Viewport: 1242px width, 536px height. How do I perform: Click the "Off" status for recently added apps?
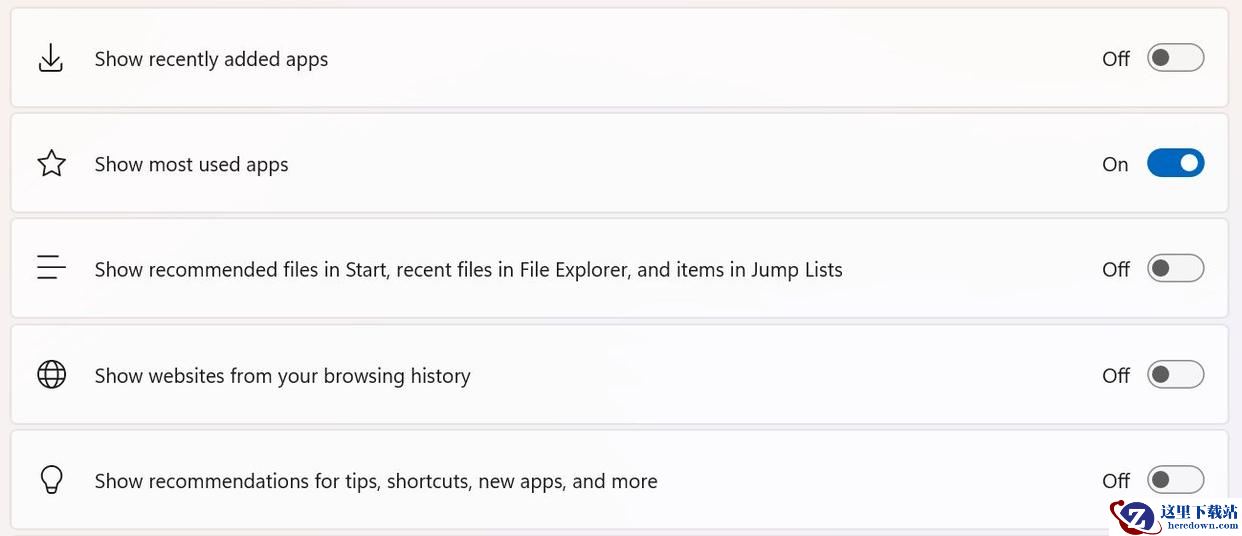click(1116, 59)
